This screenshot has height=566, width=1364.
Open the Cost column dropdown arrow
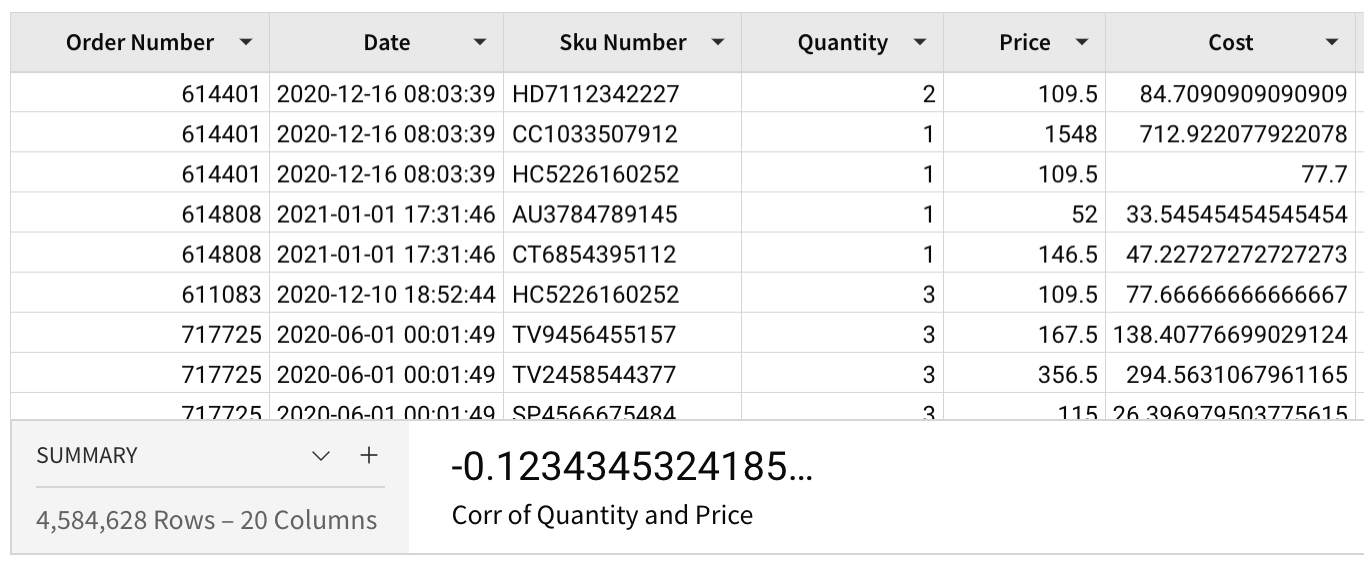tap(1331, 43)
